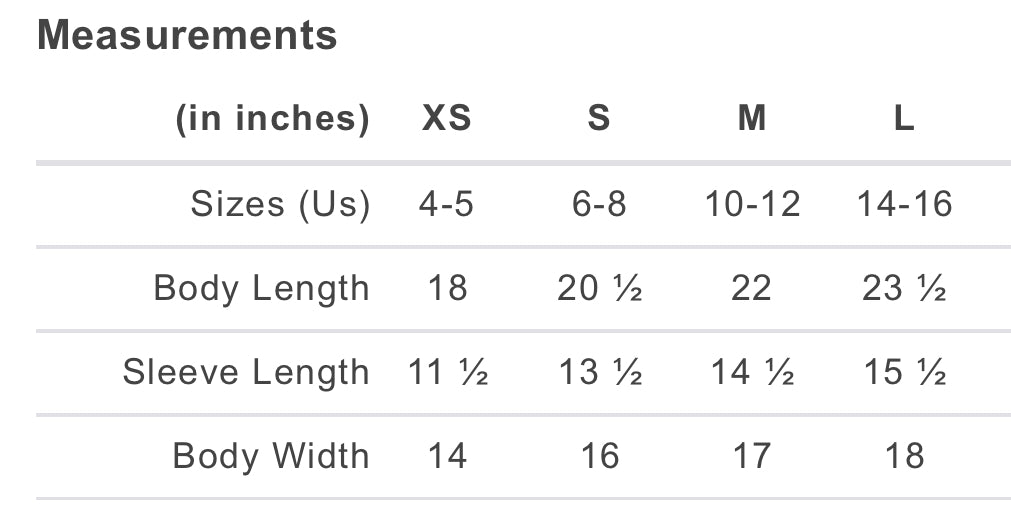
Task: Click the Body Length row label
Action: (261, 289)
